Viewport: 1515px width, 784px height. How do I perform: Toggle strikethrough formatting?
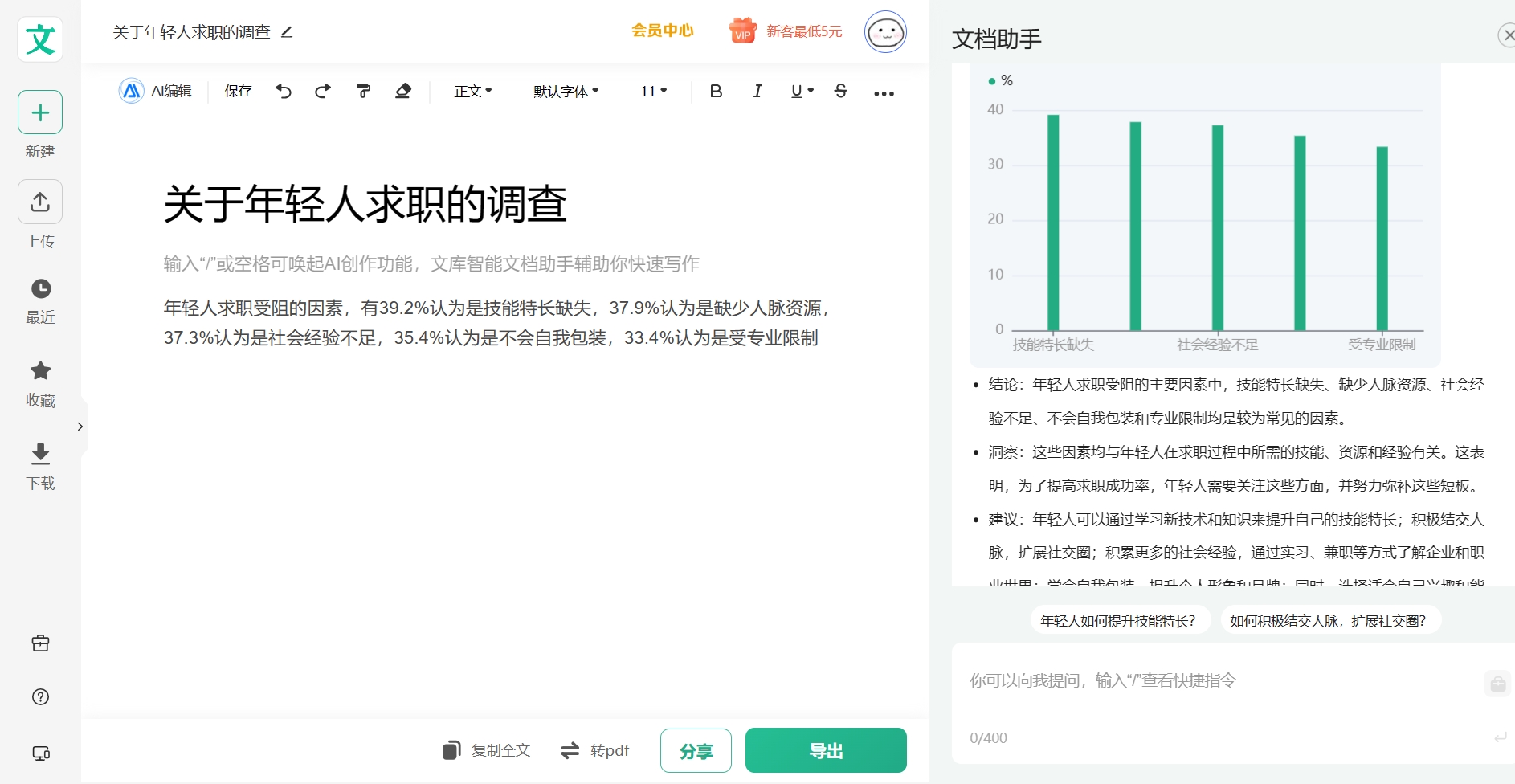pyautogui.click(x=840, y=92)
